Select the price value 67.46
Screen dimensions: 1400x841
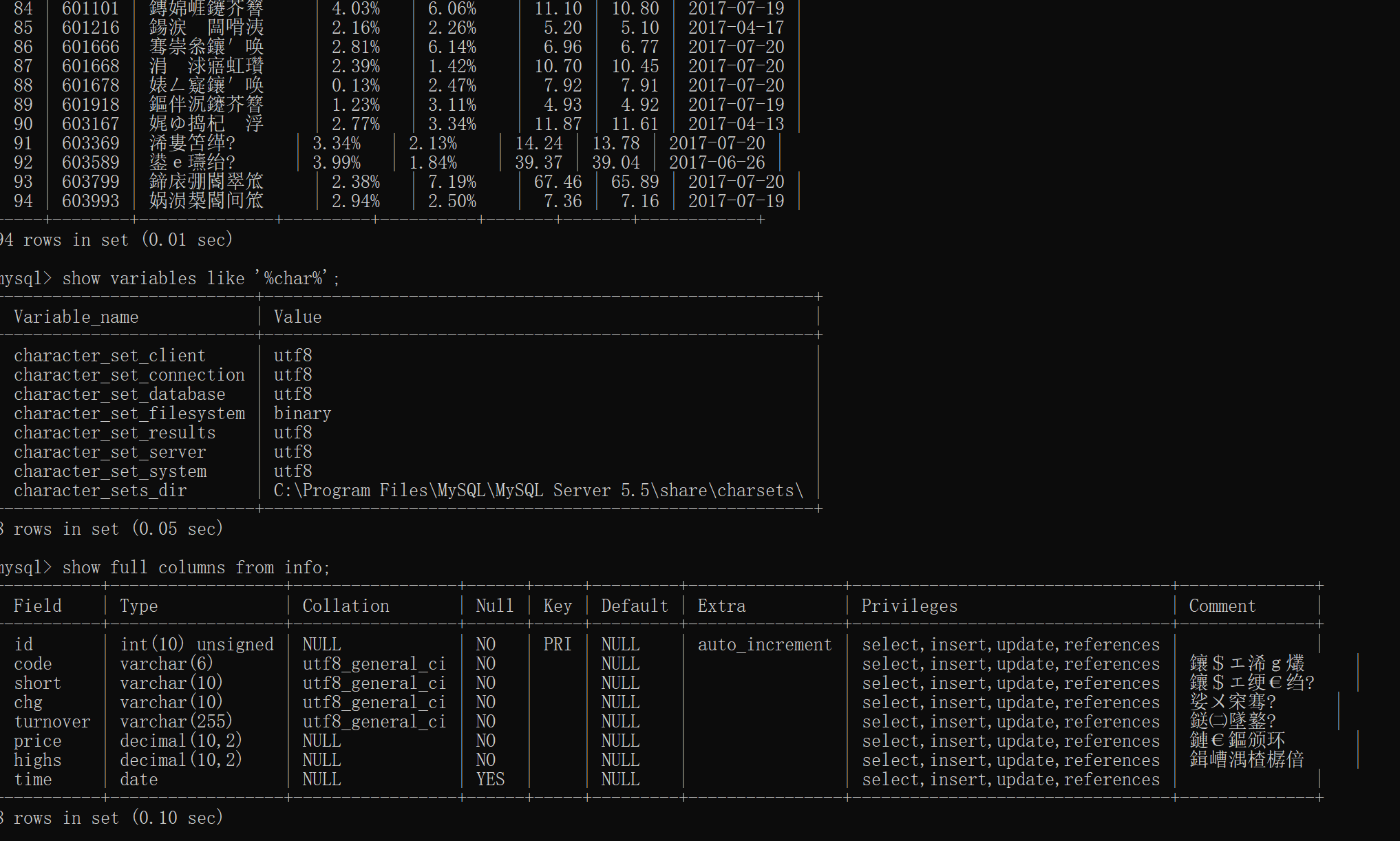(x=558, y=182)
